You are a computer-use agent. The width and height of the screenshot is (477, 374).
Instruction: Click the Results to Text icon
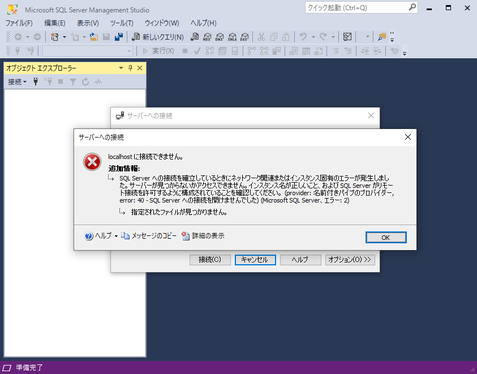(x=293, y=51)
